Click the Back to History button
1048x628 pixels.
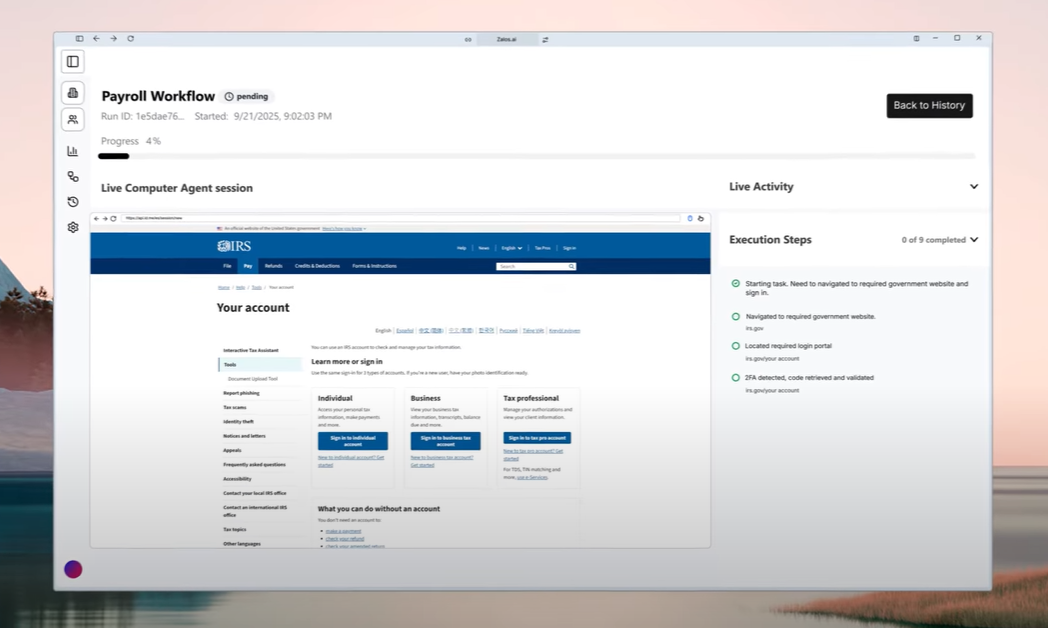[929, 106]
